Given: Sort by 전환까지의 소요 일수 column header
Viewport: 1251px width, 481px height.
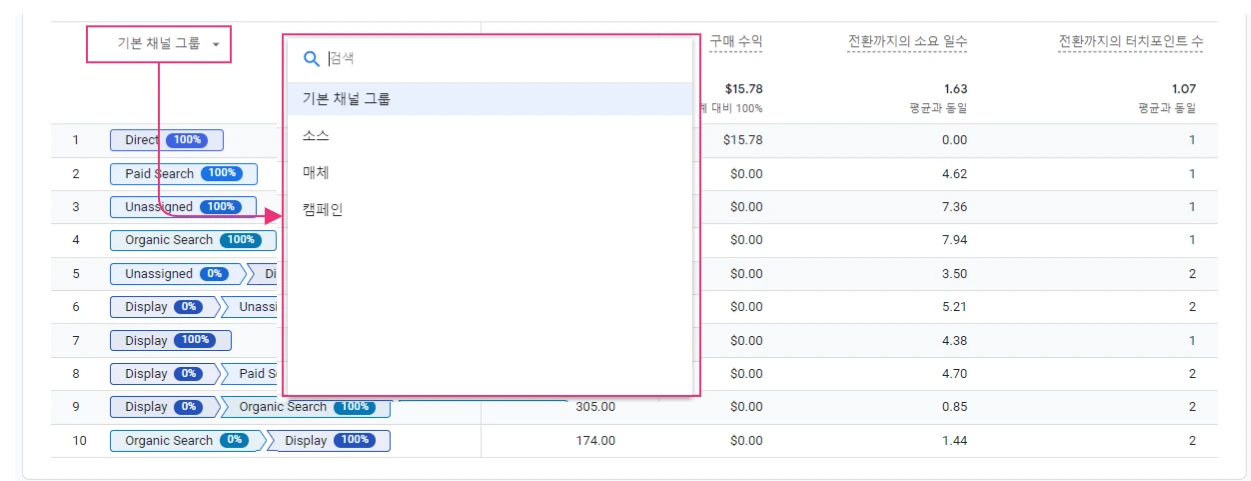Looking at the screenshot, I should point(907,42).
